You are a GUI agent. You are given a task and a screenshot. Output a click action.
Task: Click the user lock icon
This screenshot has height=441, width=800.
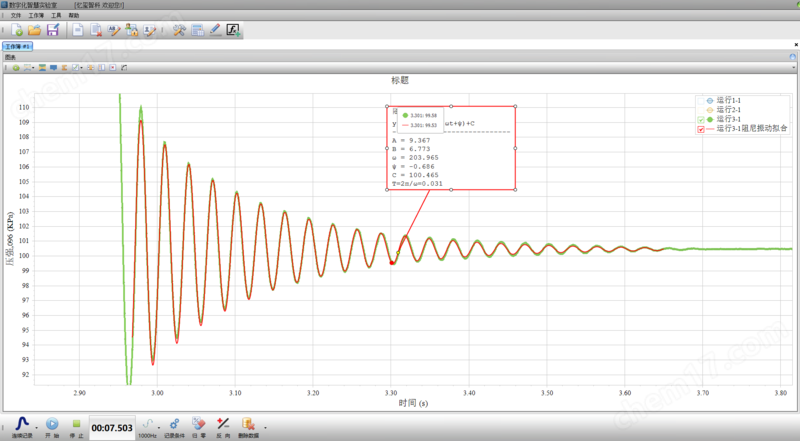point(131,30)
